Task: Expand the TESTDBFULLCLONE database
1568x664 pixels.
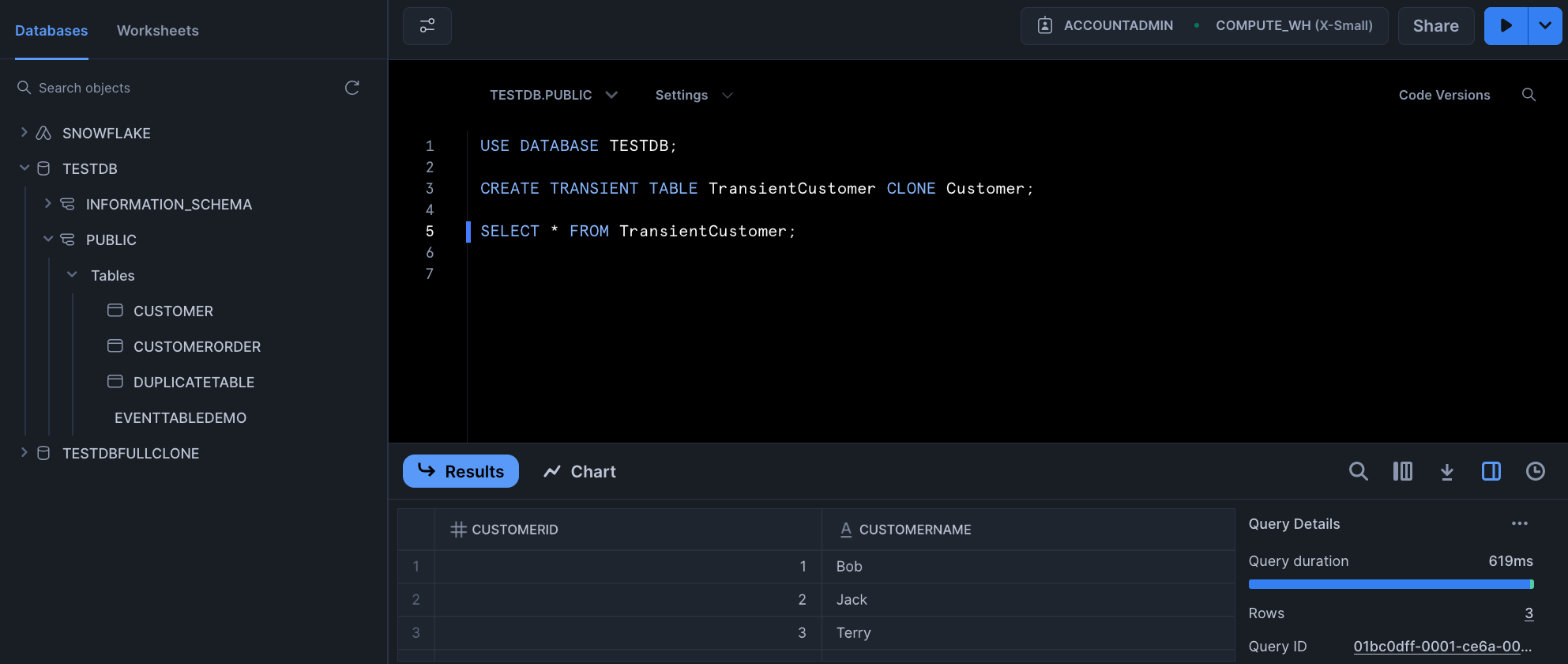Action: (x=24, y=453)
